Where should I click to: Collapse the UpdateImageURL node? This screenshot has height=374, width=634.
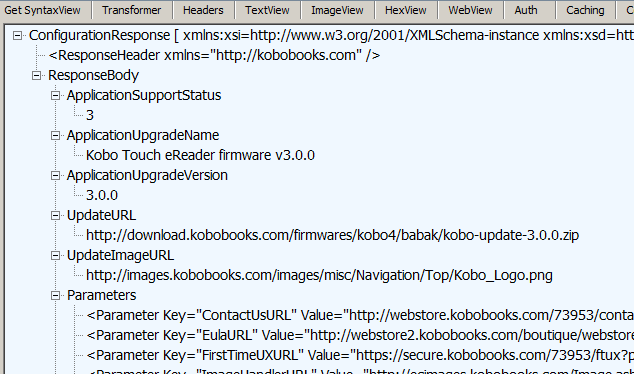tap(55, 256)
